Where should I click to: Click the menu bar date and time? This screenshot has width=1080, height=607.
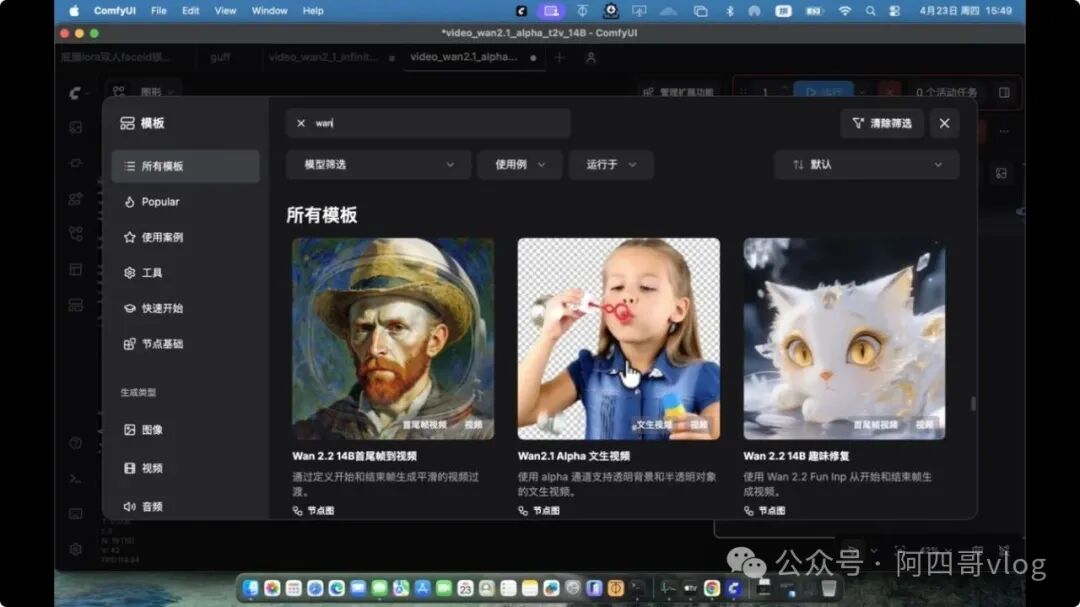click(x=966, y=11)
